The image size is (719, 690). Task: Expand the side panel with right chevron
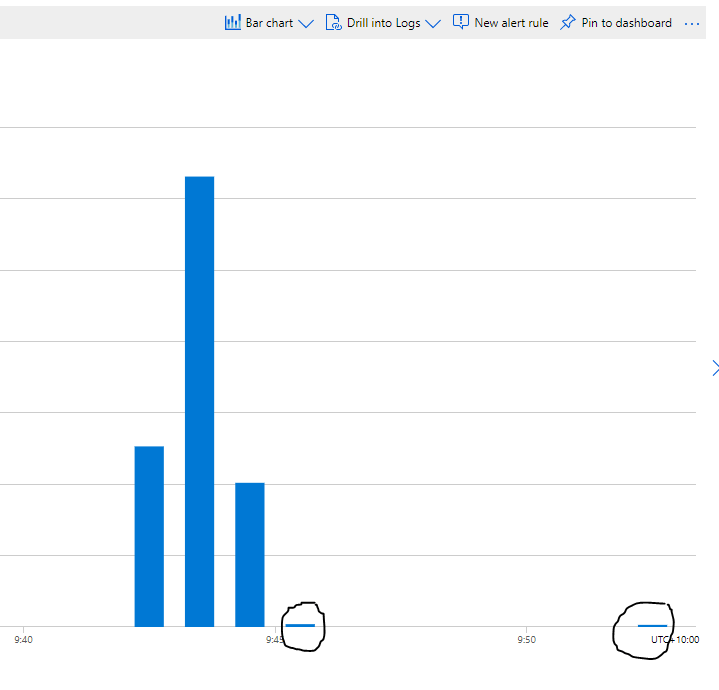click(x=714, y=368)
